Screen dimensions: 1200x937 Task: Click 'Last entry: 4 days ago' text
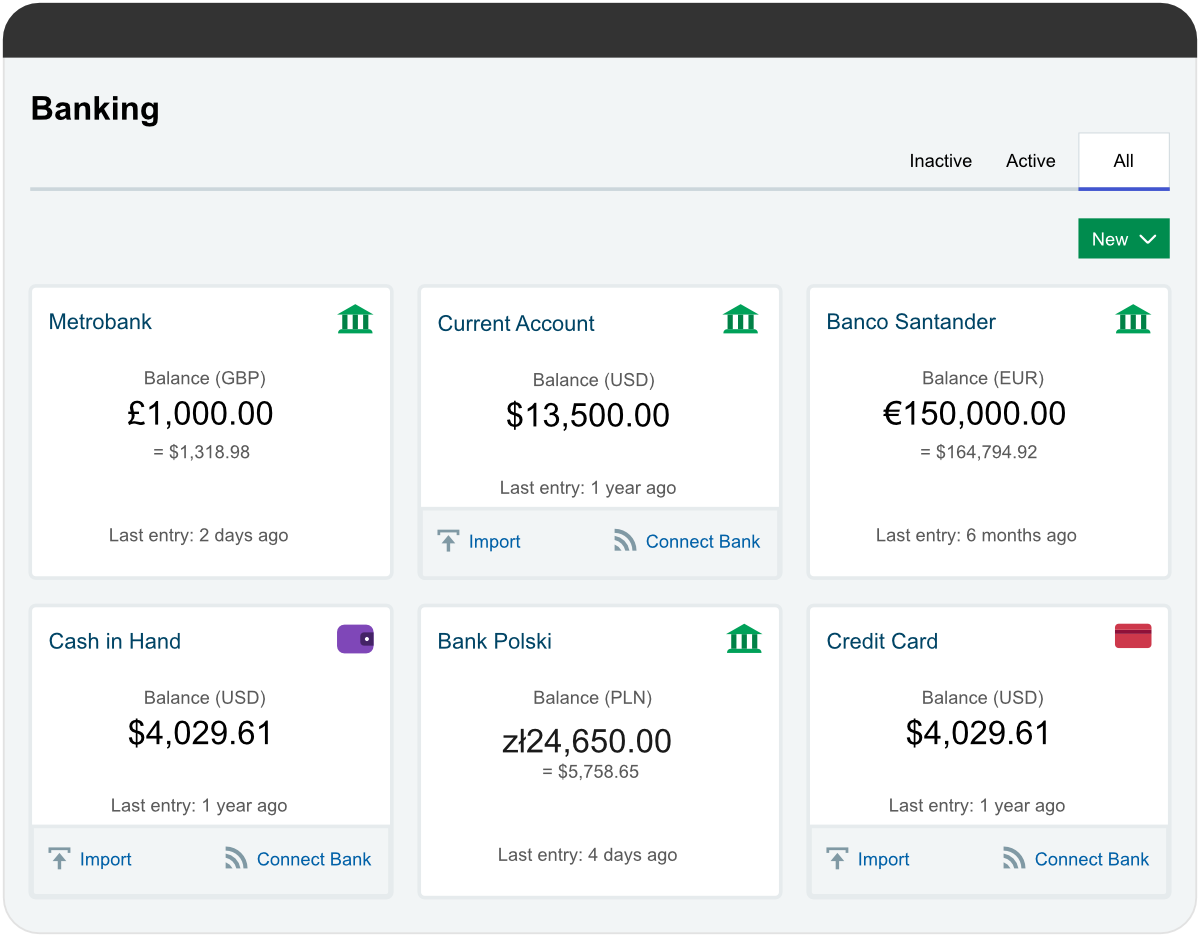tap(588, 855)
